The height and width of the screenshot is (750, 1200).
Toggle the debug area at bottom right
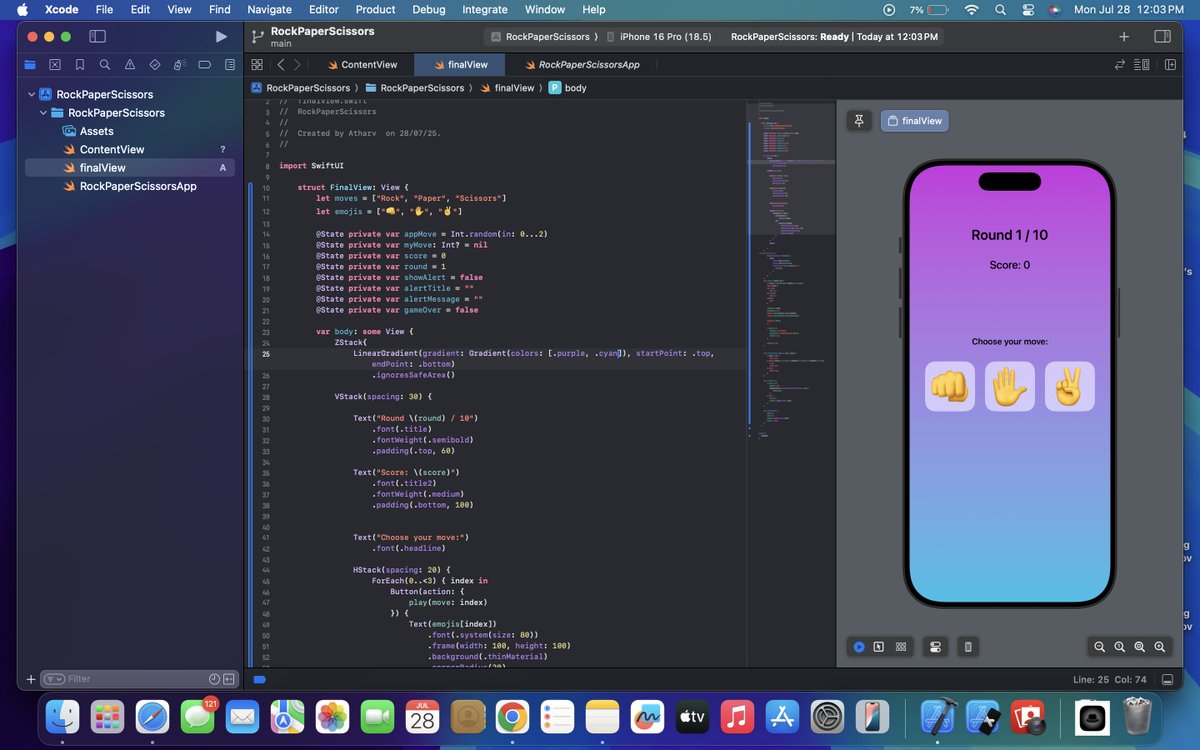pos(1166,679)
